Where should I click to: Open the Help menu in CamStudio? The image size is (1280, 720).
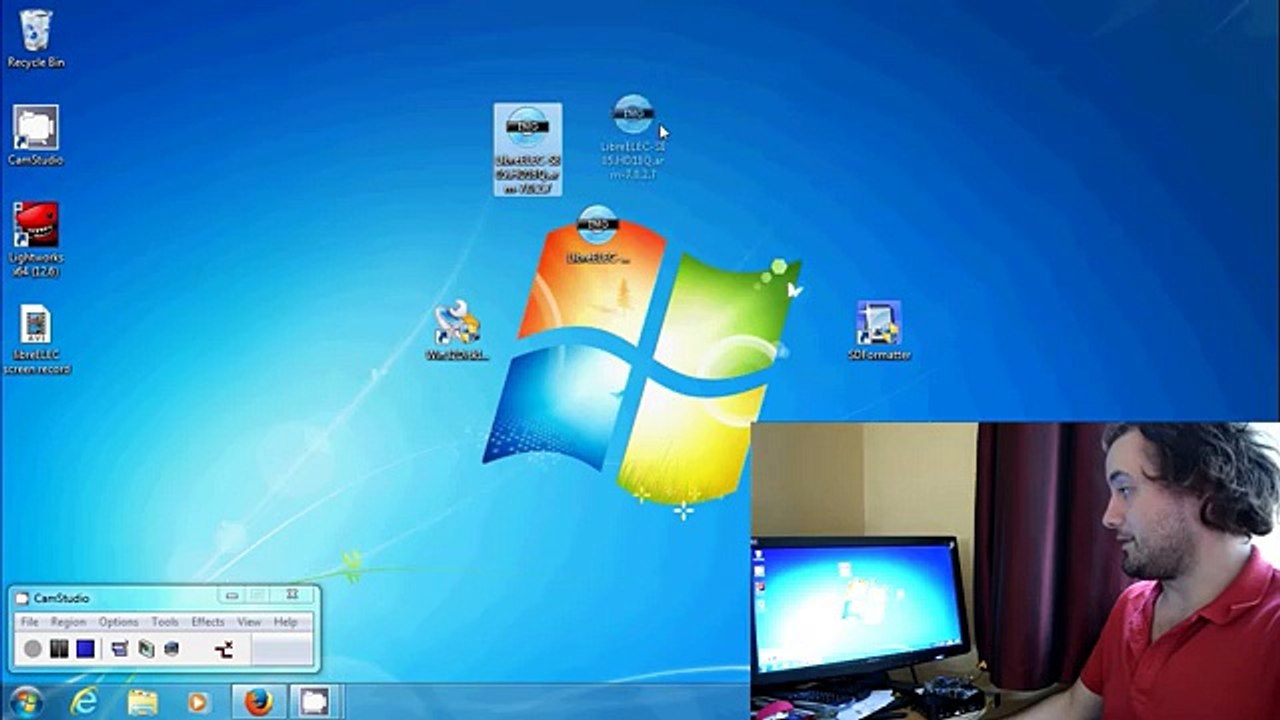(285, 622)
